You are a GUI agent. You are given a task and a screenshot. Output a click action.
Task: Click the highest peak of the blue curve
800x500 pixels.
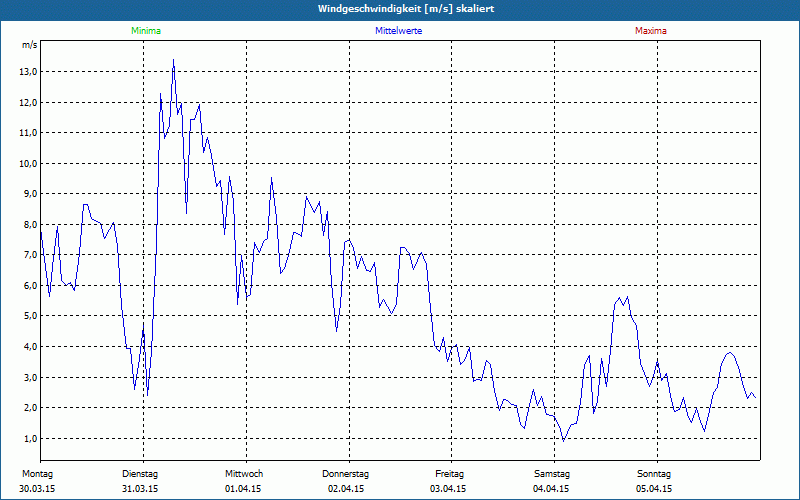tap(173, 60)
